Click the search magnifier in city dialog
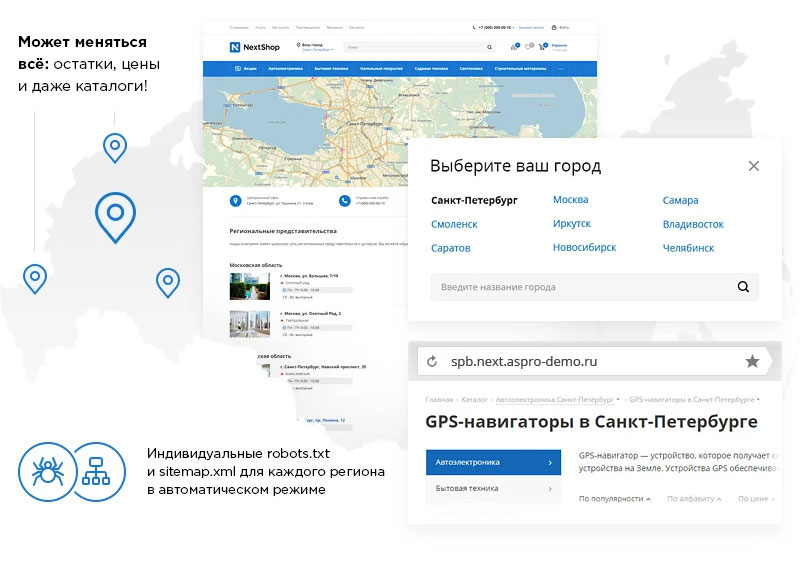 click(743, 287)
